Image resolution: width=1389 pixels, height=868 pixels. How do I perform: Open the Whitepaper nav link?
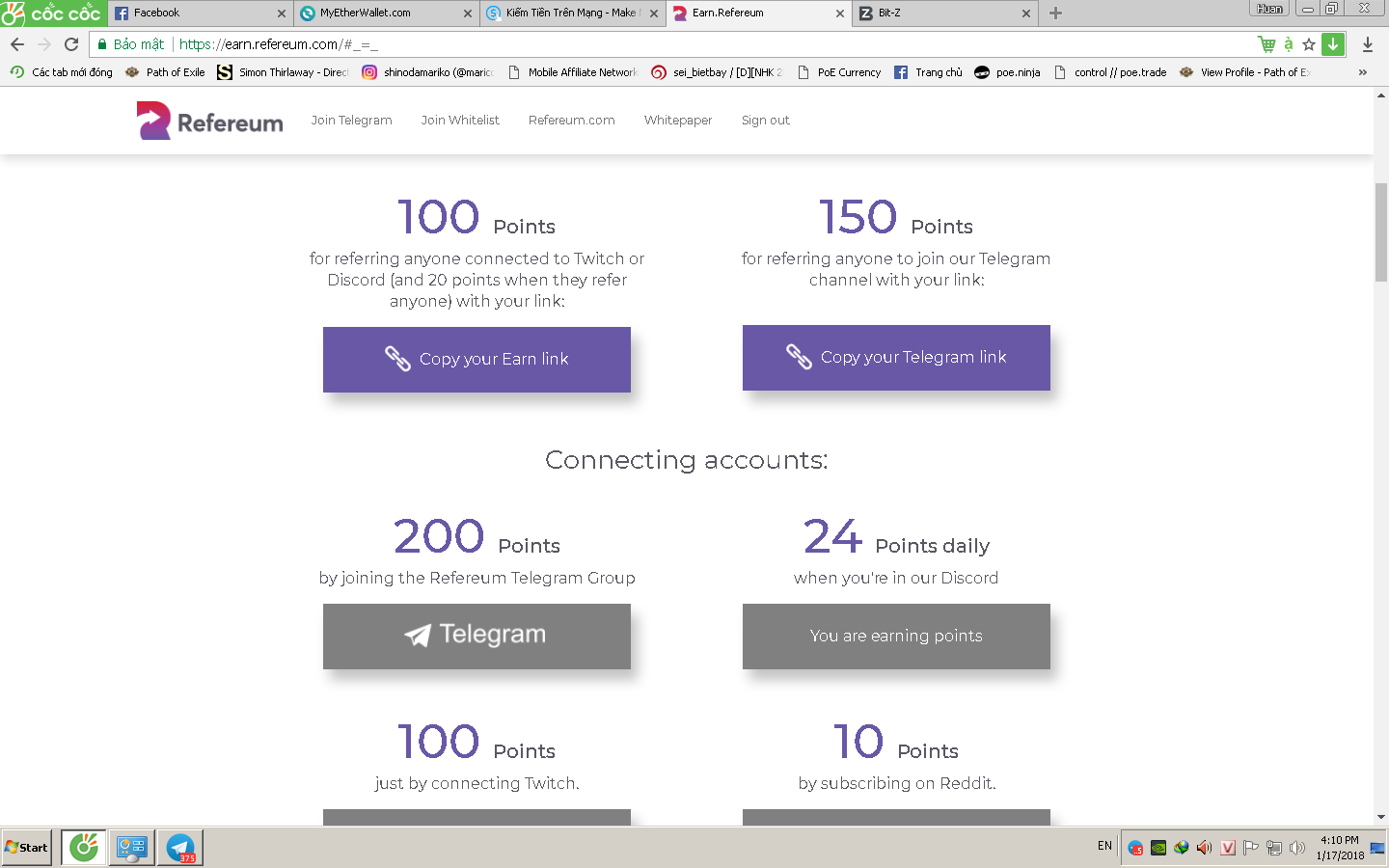[x=678, y=121]
